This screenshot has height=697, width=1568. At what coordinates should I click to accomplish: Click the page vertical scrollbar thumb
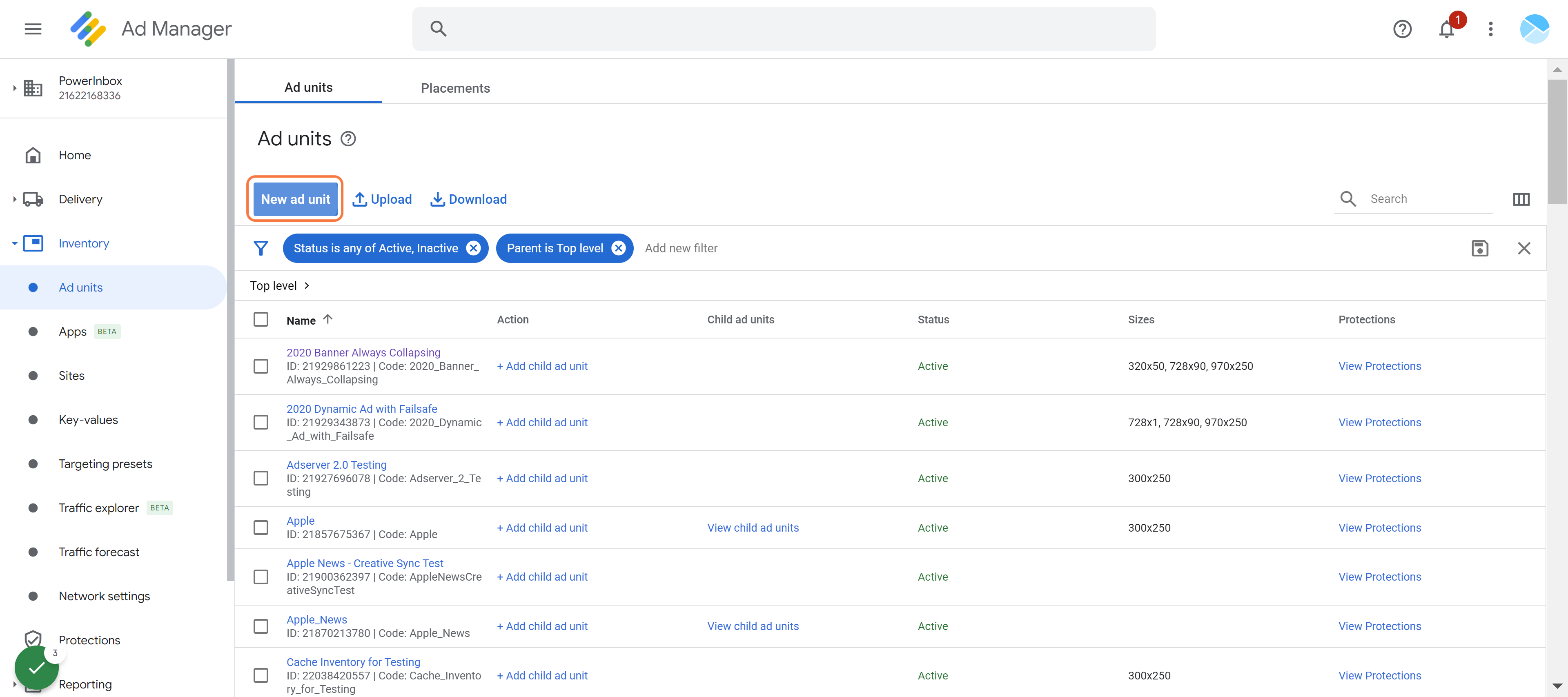tap(1557, 141)
